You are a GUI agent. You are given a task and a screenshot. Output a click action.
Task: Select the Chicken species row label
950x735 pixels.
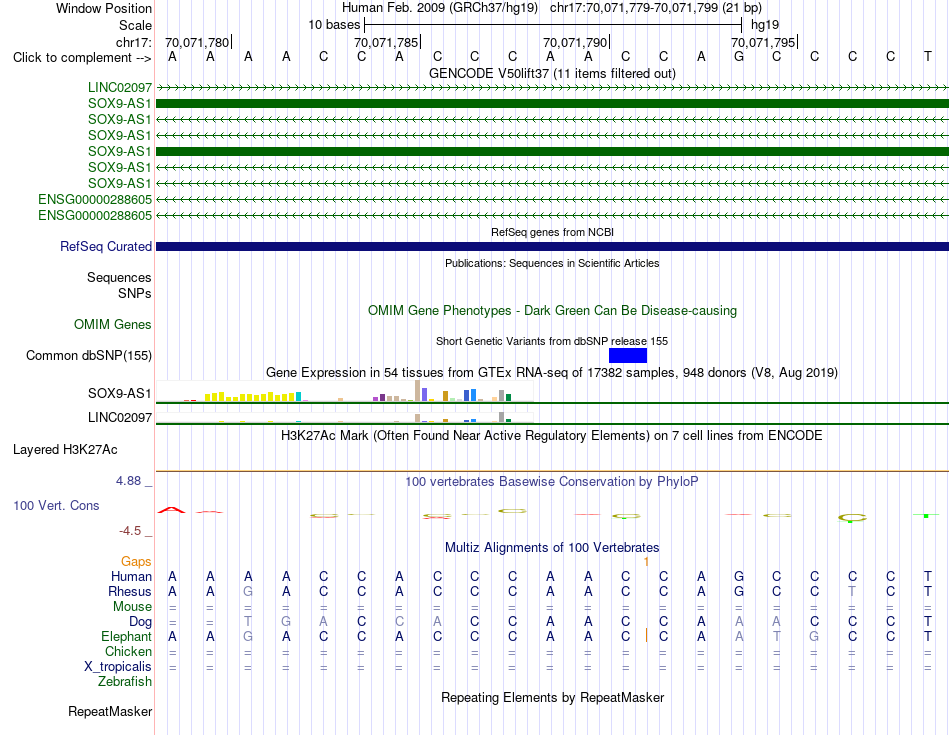point(128,651)
